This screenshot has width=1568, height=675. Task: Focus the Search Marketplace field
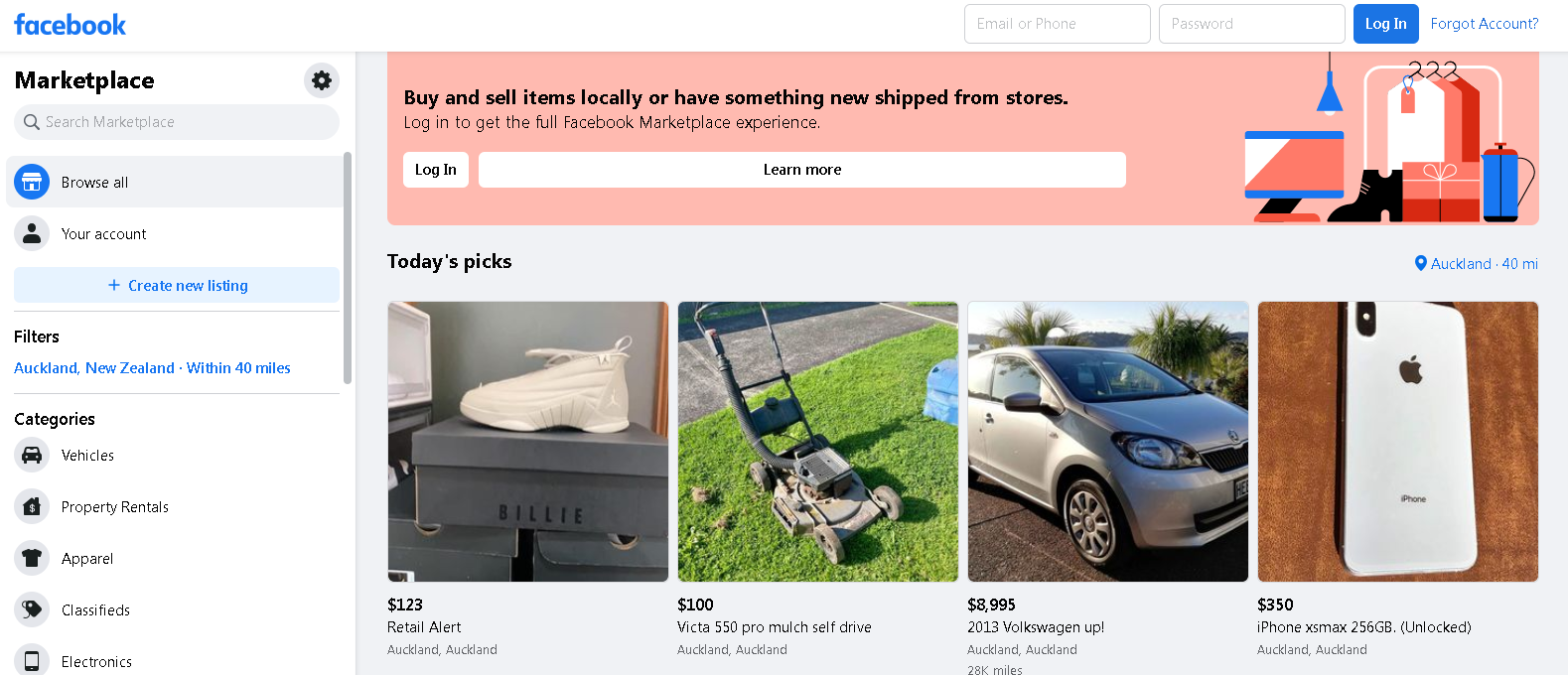click(177, 122)
